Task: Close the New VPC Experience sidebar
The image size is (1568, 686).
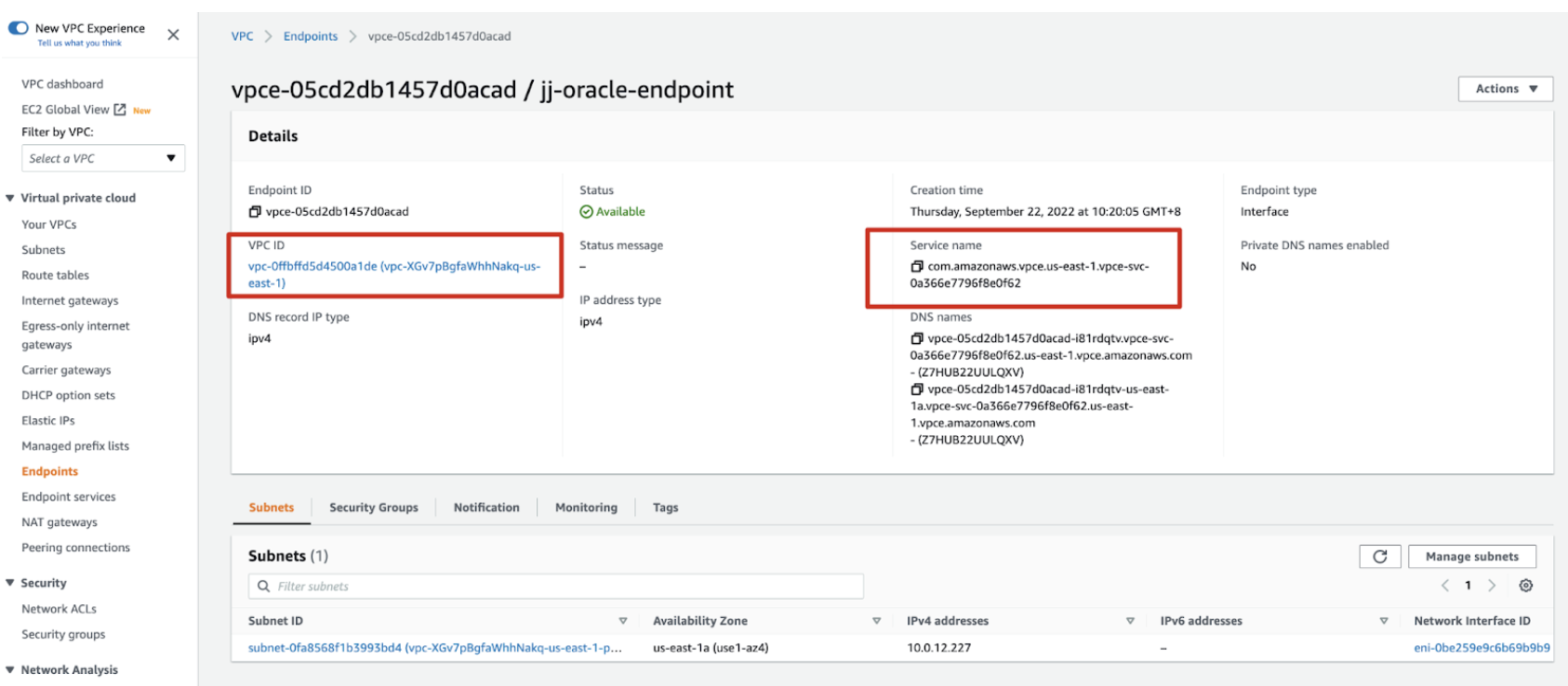Action: click(x=173, y=34)
